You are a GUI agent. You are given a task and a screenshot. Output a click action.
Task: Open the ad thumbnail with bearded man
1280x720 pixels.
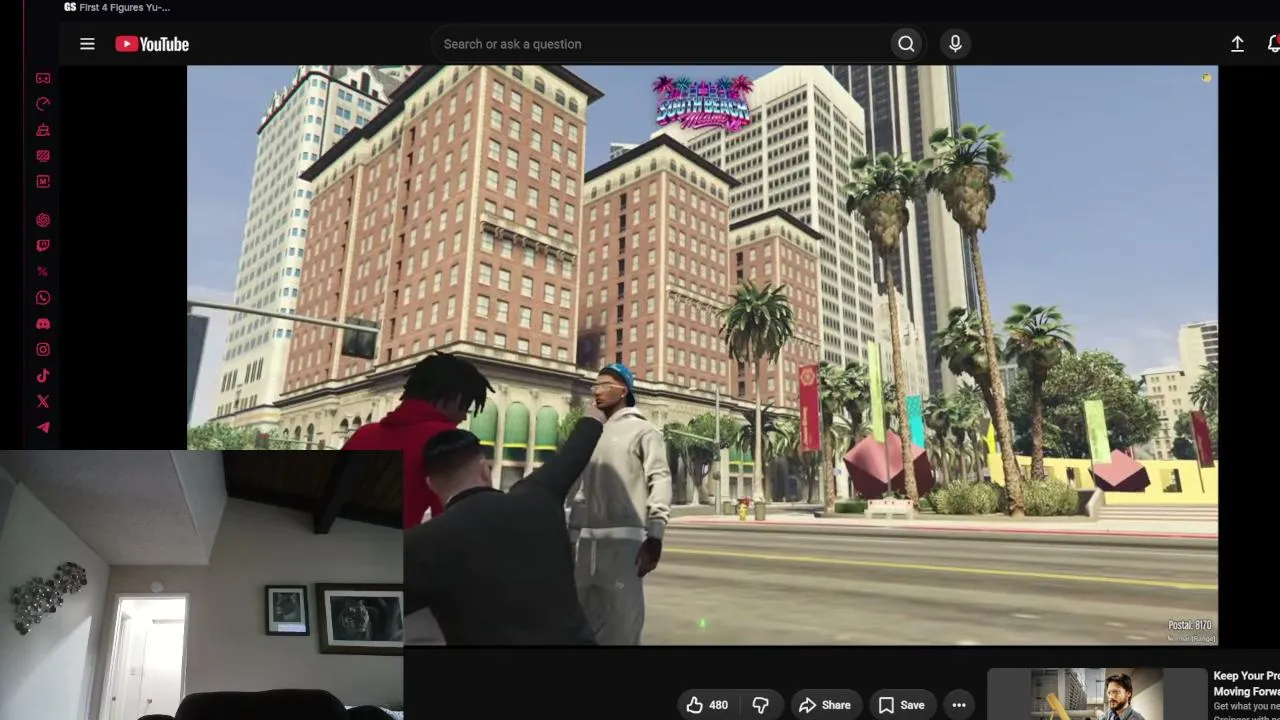(1098, 694)
